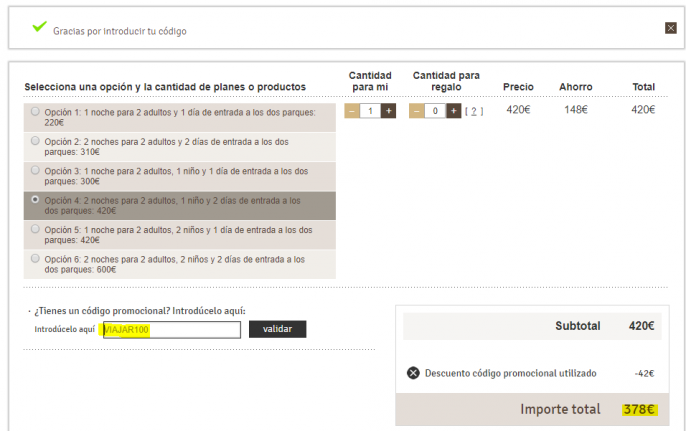Focus the 'Cantidad para mí' quantity box
The image size is (686, 431).
point(370,111)
